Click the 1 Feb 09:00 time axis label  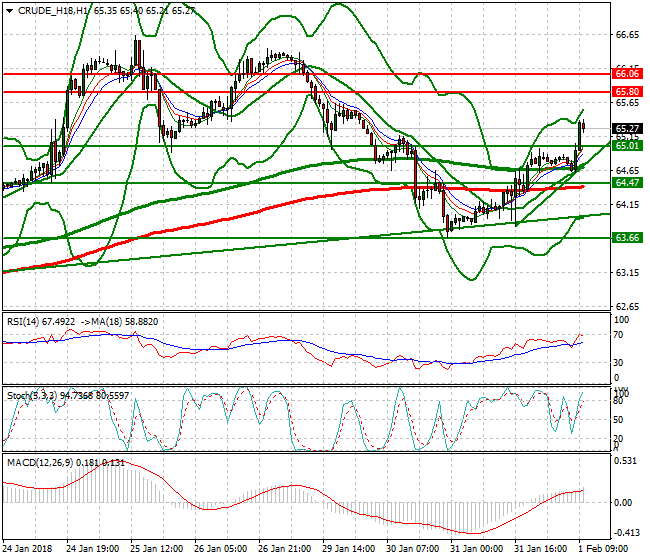(x=603, y=549)
